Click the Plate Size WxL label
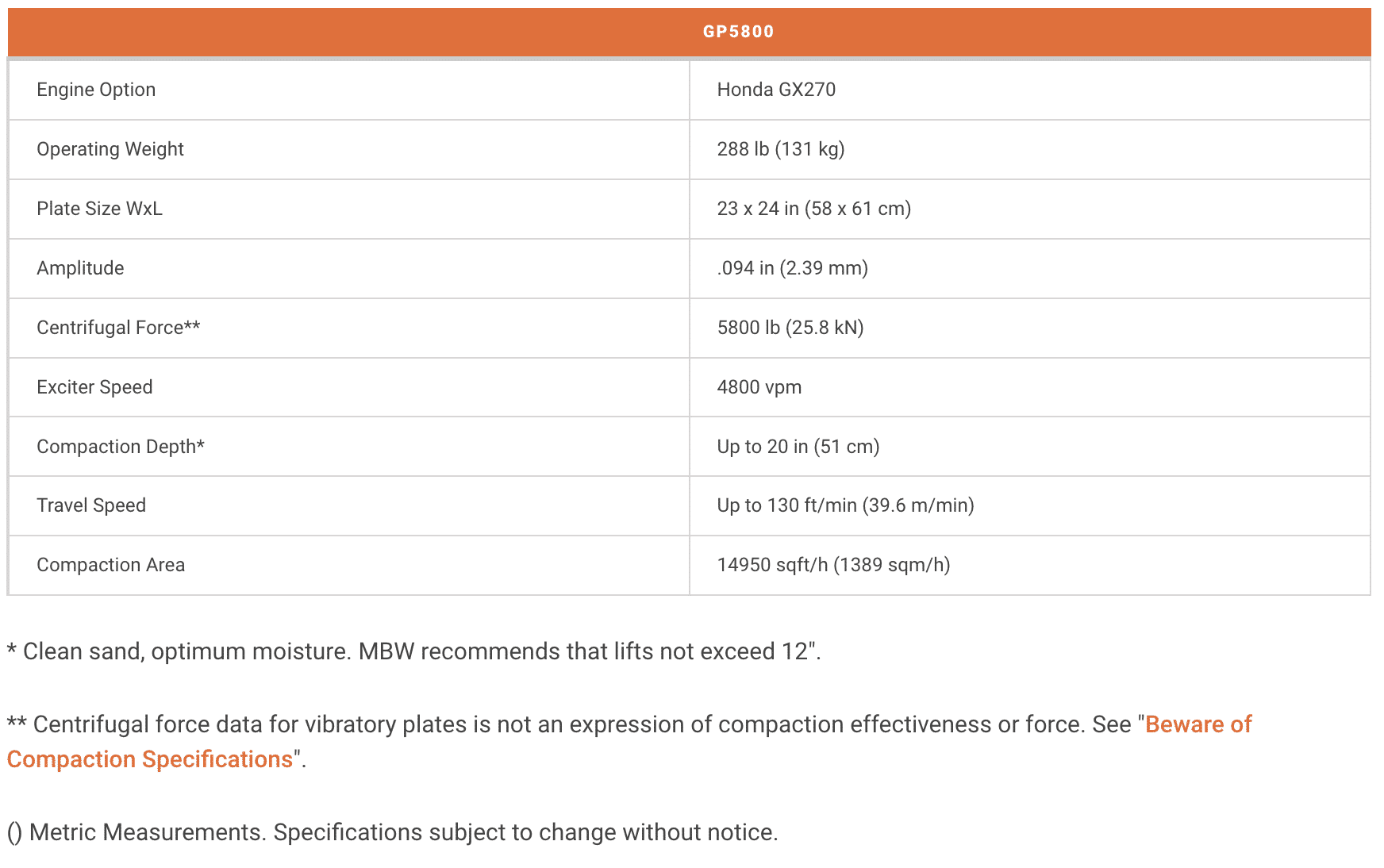 (x=99, y=209)
